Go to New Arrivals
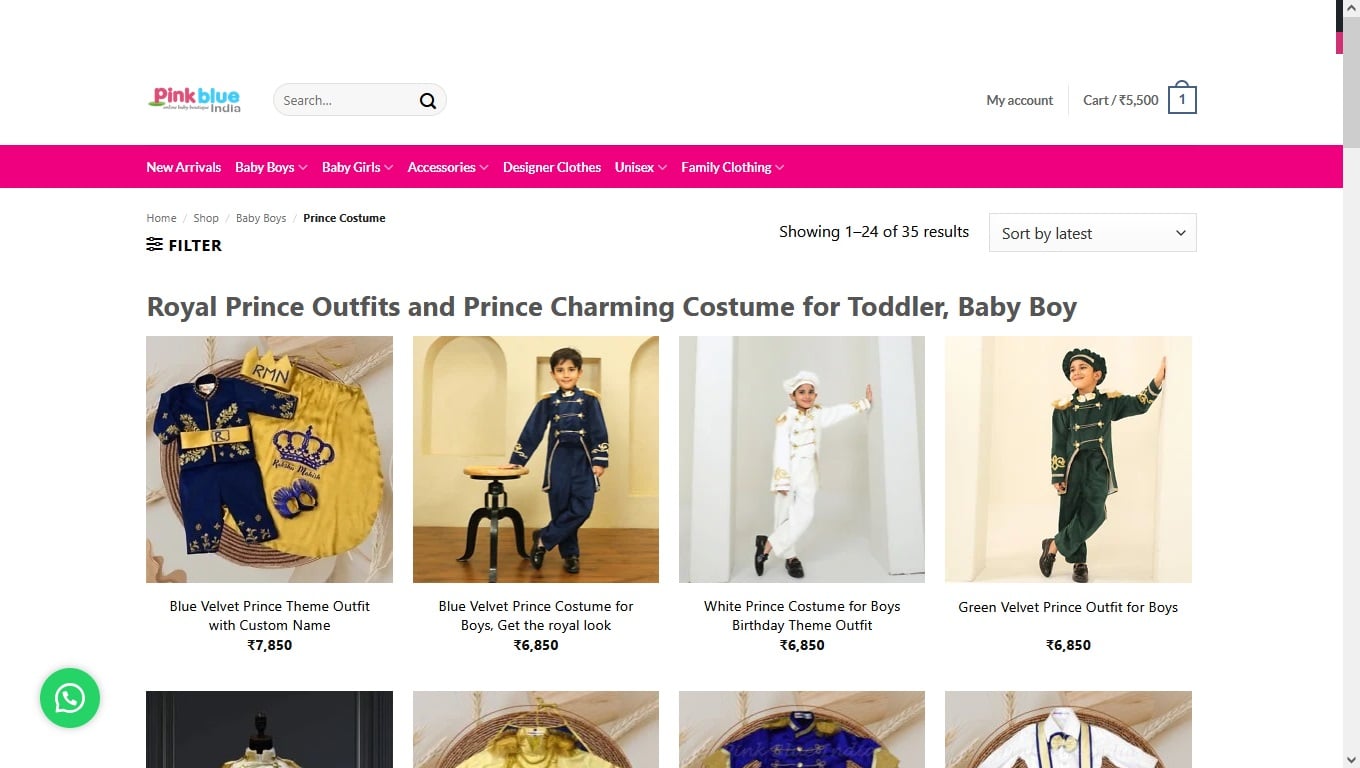 pos(183,167)
